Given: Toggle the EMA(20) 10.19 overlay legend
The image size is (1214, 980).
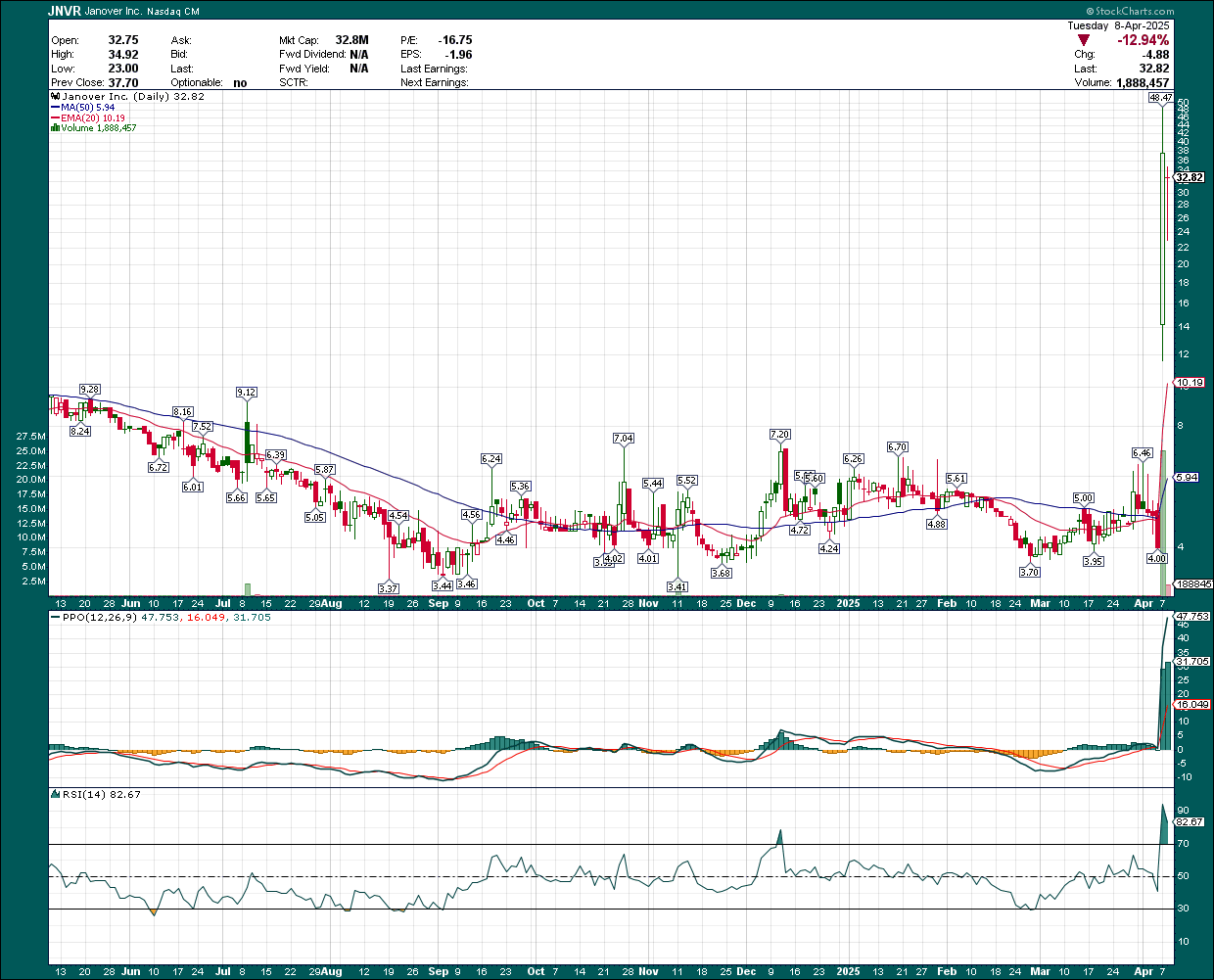Looking at the screenshot, I should pyautogui.click(x=93, y=117).
